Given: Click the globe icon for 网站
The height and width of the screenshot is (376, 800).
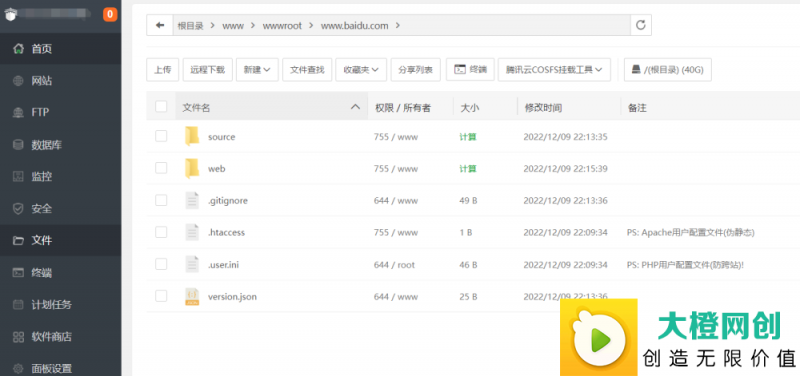Looking at the screenshot, I should (18, 81).
